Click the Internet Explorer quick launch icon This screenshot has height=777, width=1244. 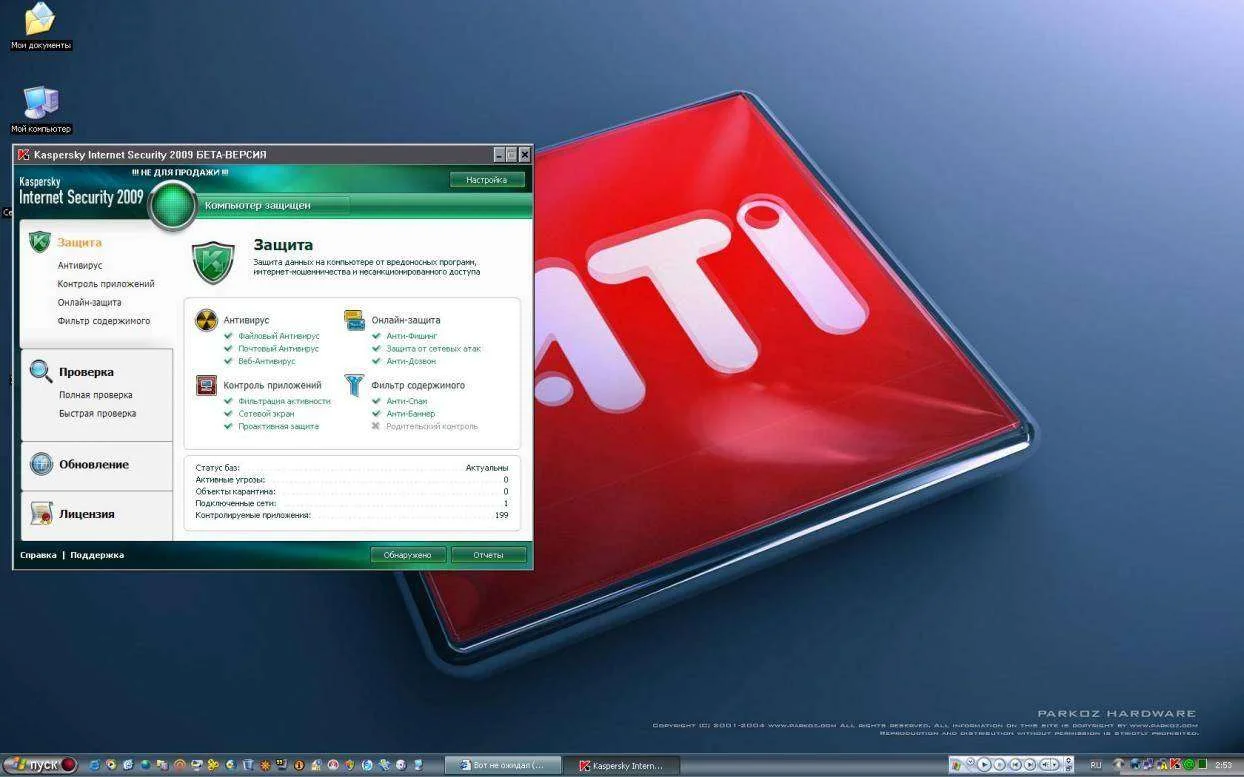pos(94,765)
